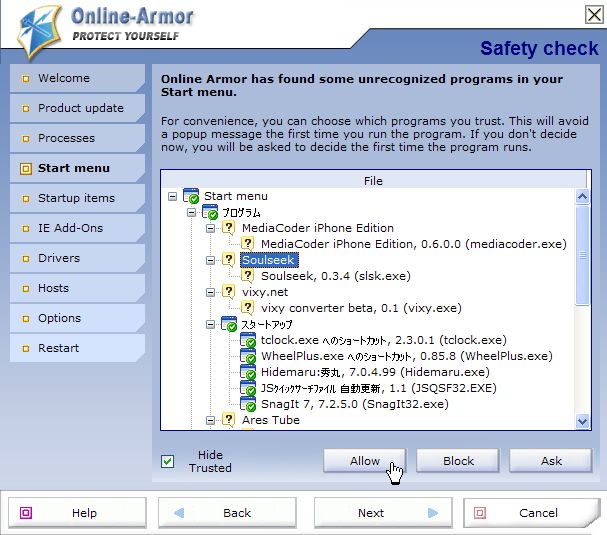Click the Start menu root node icon

[x=191, y=195]
